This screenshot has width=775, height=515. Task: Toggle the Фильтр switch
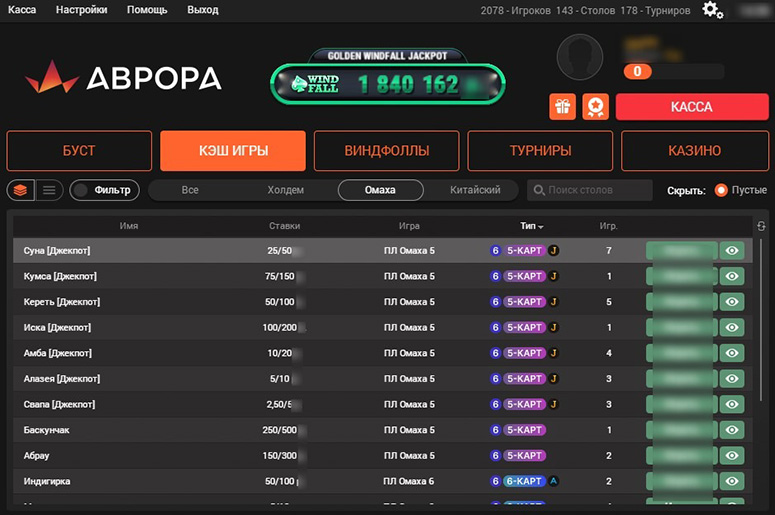pyautogui.click(x=104, y=190)
